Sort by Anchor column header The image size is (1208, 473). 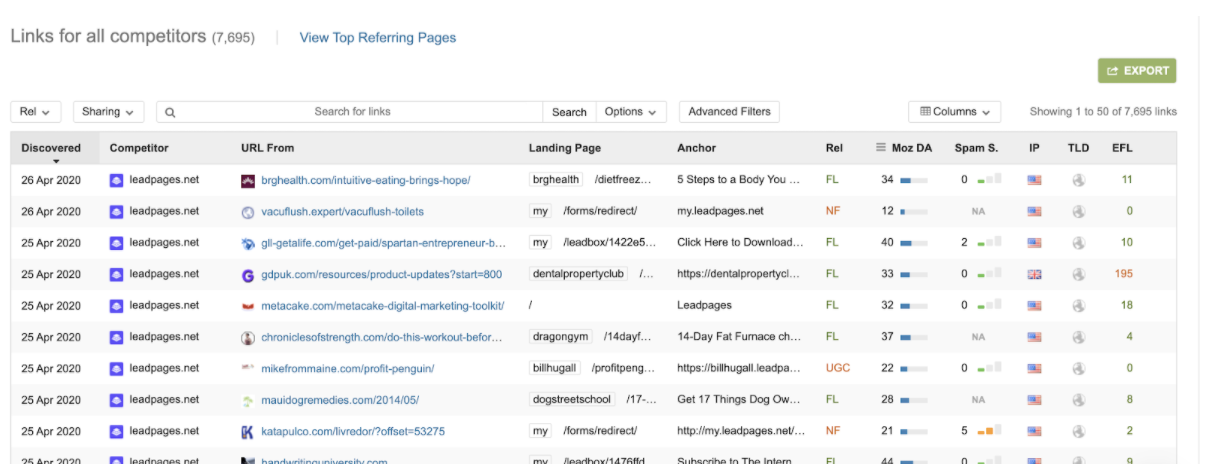click(696, 148)
